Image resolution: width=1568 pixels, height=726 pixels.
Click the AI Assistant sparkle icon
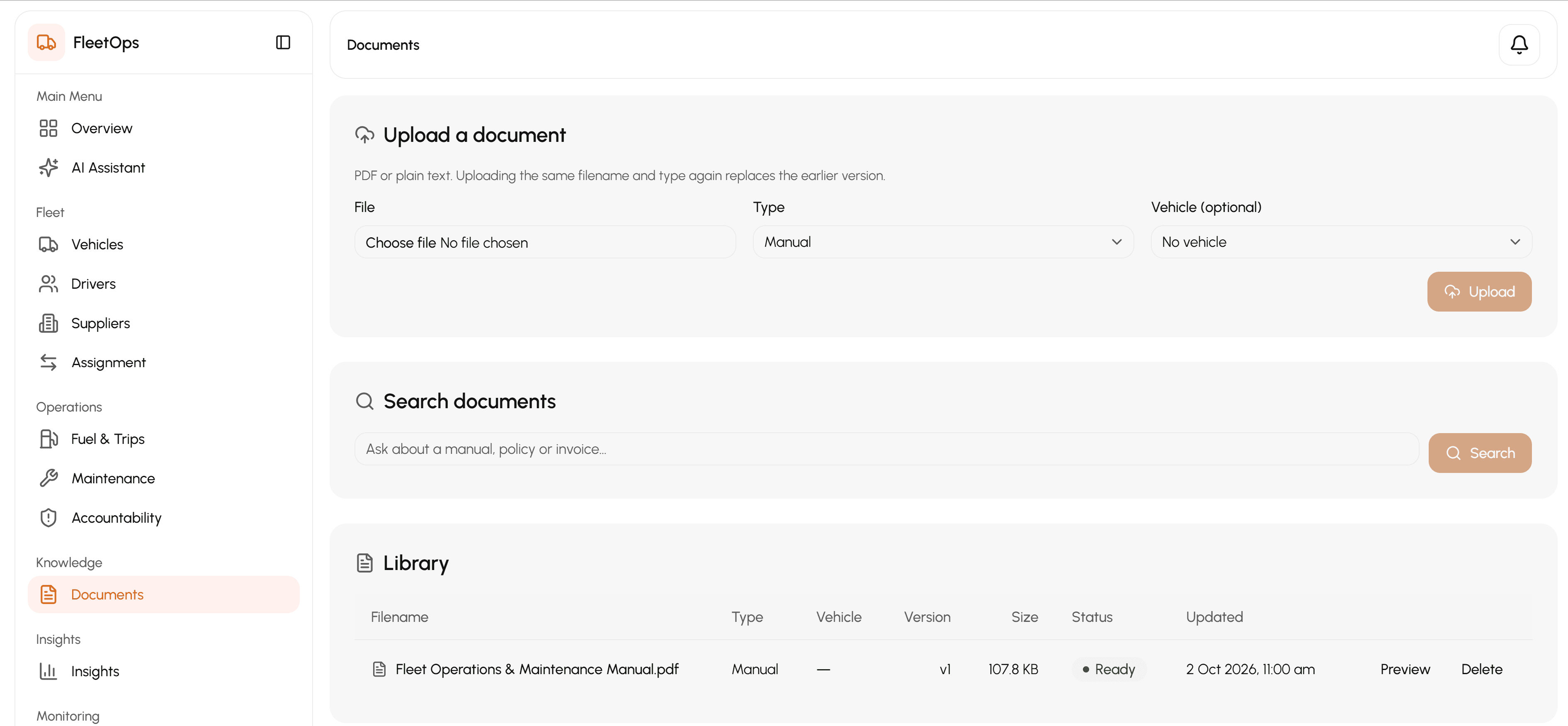tap(48, 168)
